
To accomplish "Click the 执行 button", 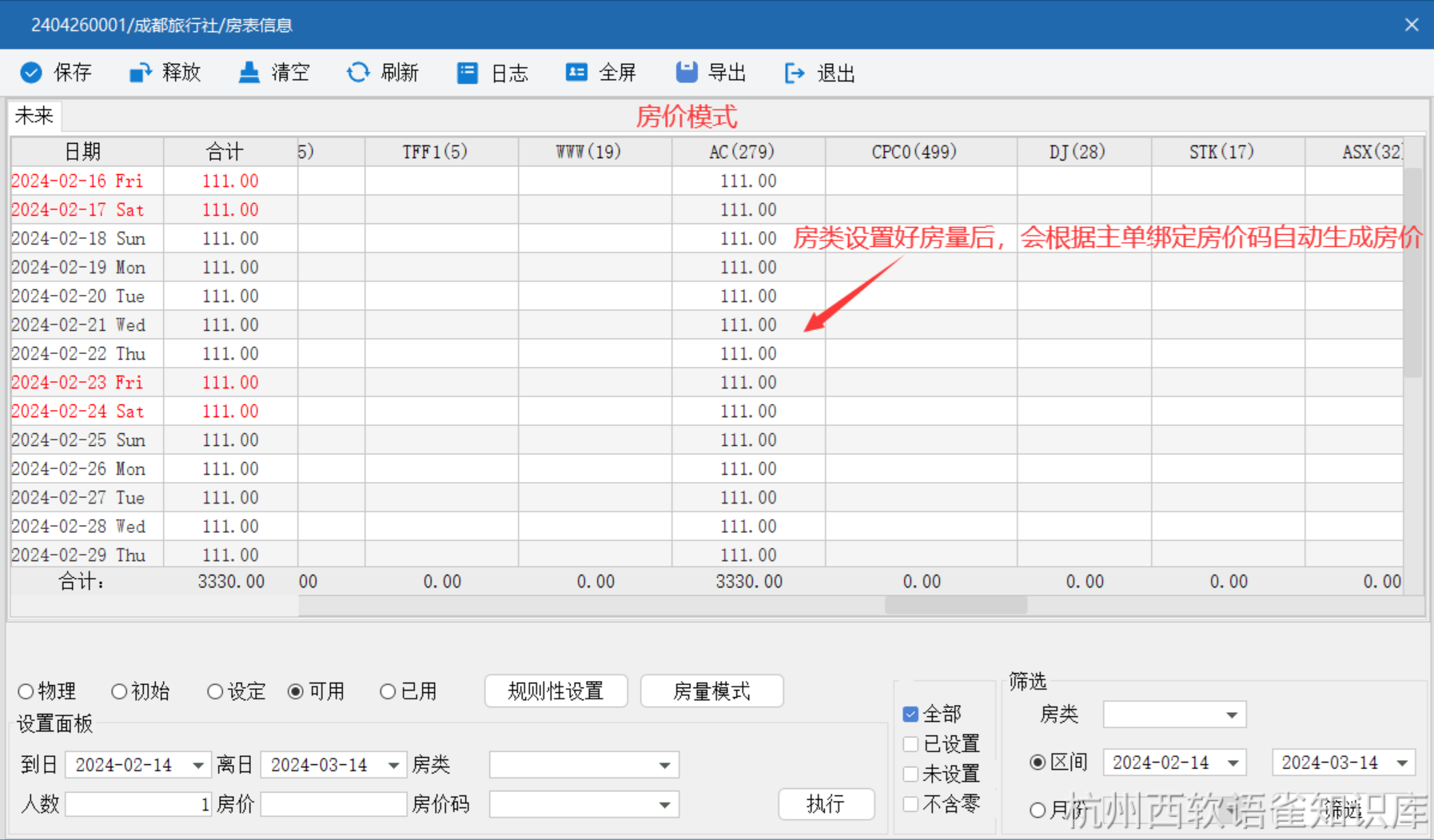I will 827,804.
